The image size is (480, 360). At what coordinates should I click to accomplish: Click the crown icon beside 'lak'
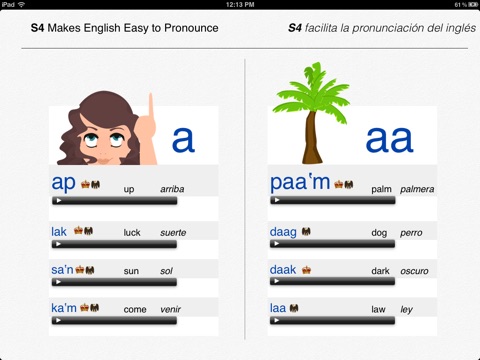pyautogui.click(x=79, y=230)
